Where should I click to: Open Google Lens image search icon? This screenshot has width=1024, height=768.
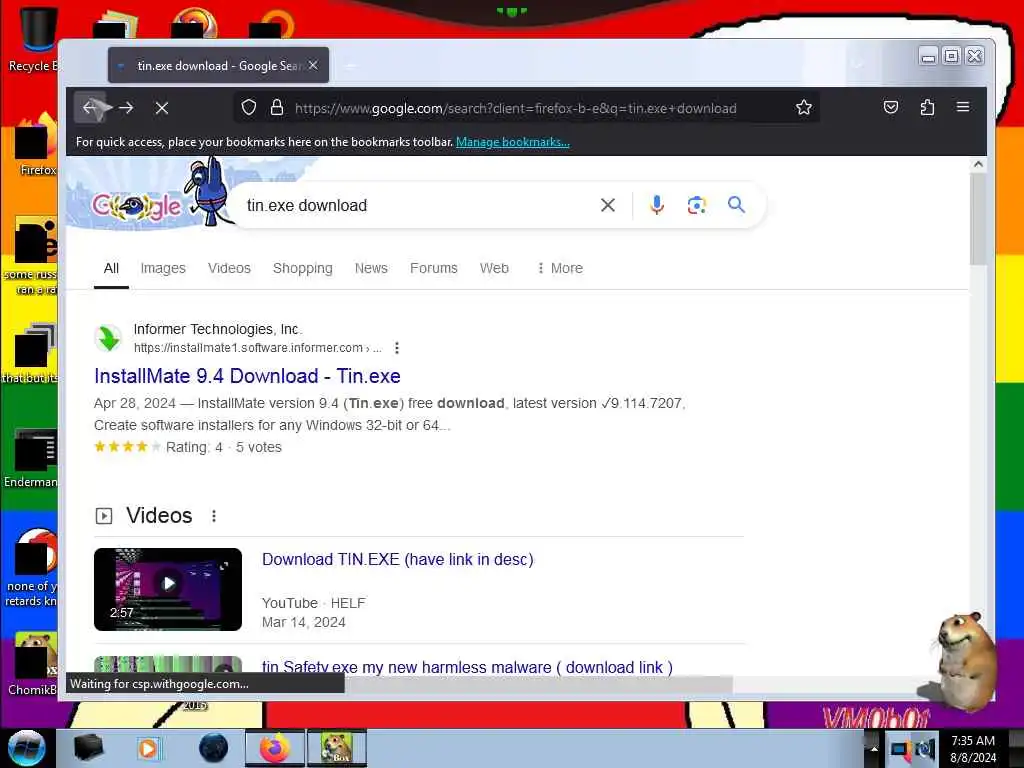[x=697, y=205]
